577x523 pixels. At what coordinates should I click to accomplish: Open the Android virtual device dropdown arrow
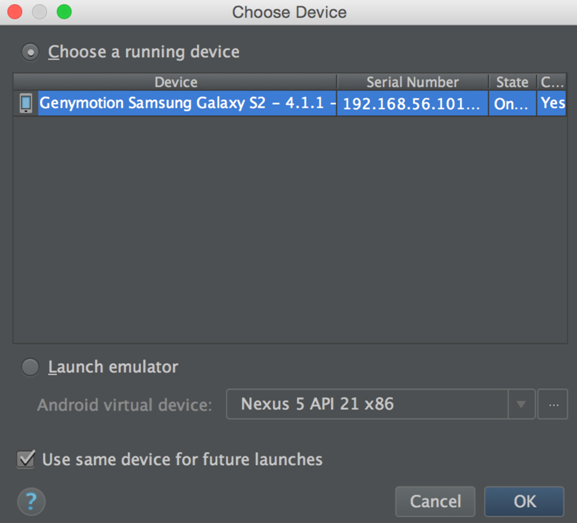click(x=521, y=404)
